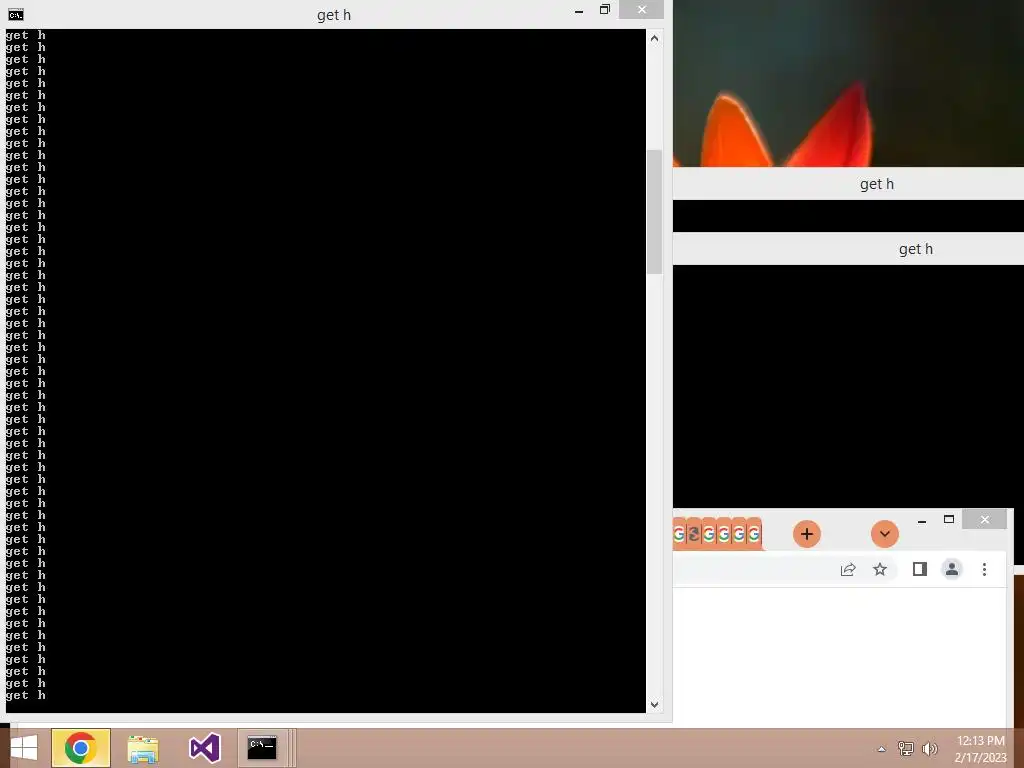The width and height of the screenshot is (1024, 768).
Task: Toggle the Chrome side panel icon
Action: click(x=920, y=569)
